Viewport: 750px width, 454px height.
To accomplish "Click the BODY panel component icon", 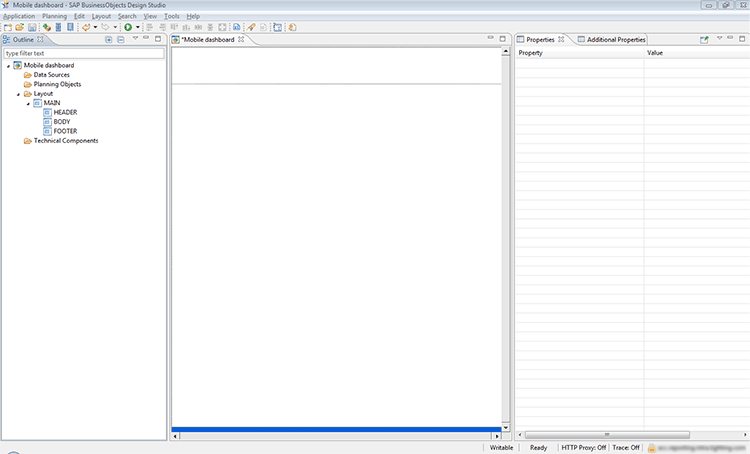I will (47, 122).
